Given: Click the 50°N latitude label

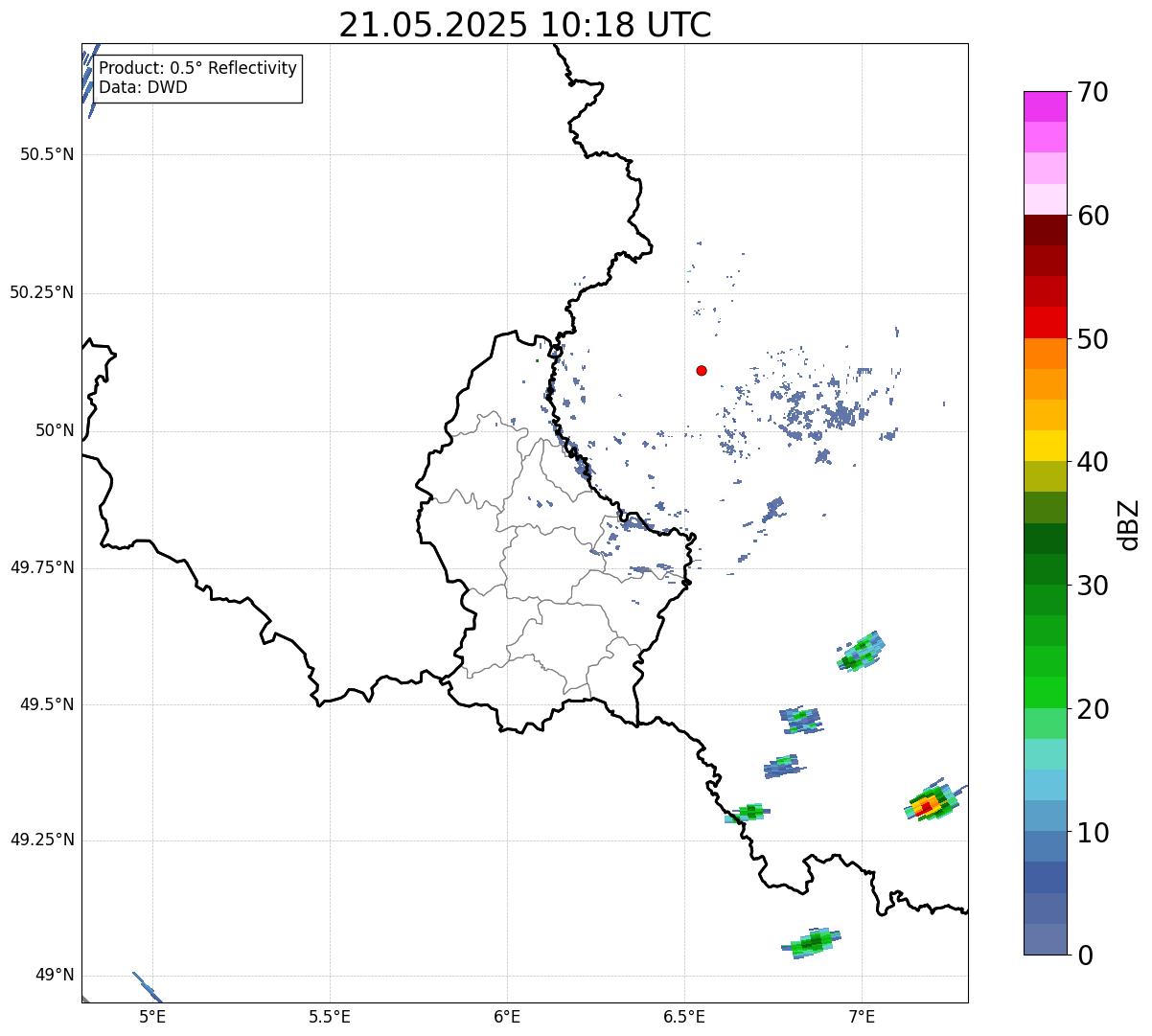Looking at the screenshot, I should point(55,430).
